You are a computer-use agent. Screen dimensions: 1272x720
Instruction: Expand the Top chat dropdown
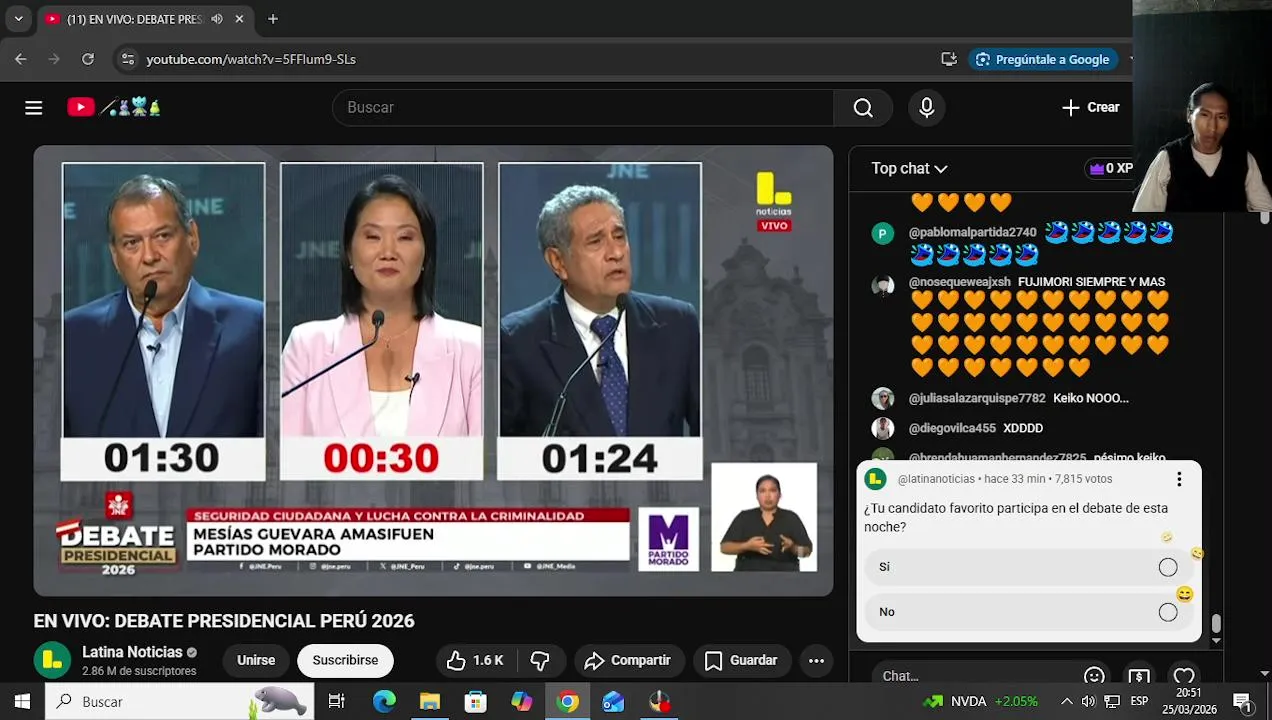coord(909,168)
